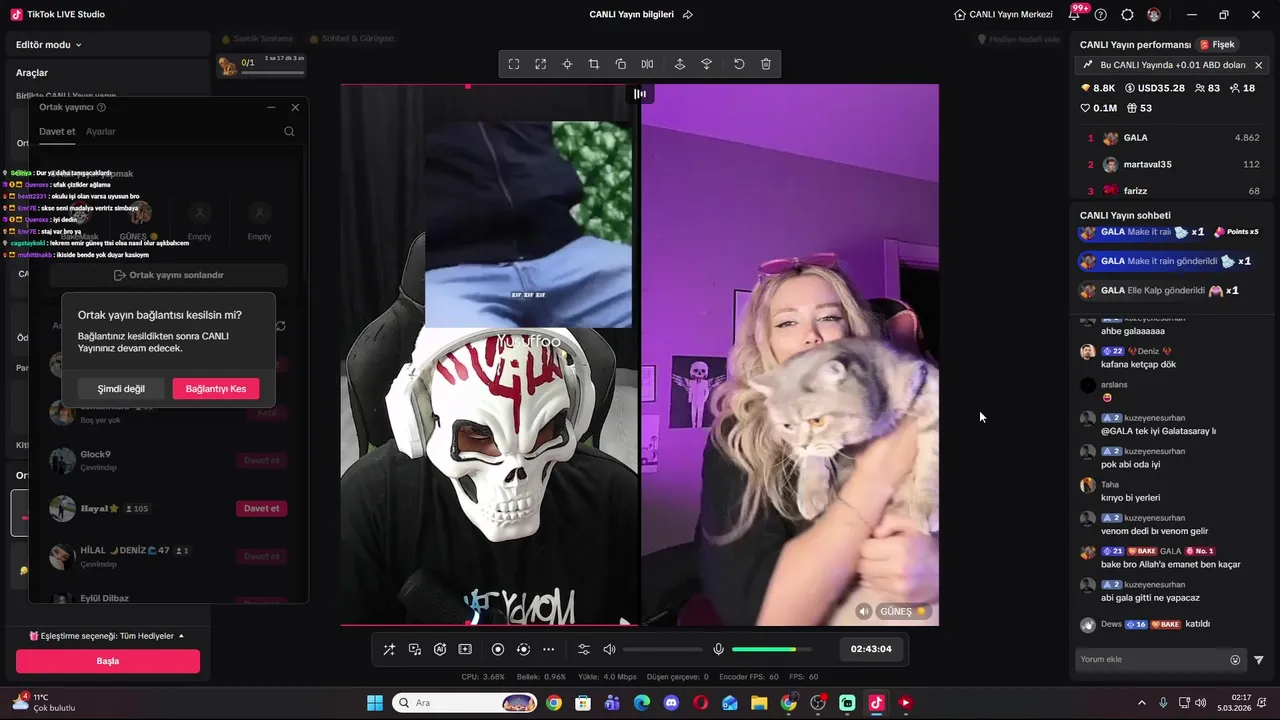Open the three-dot more options menu

pyautogui.click(x=548, y=649)
